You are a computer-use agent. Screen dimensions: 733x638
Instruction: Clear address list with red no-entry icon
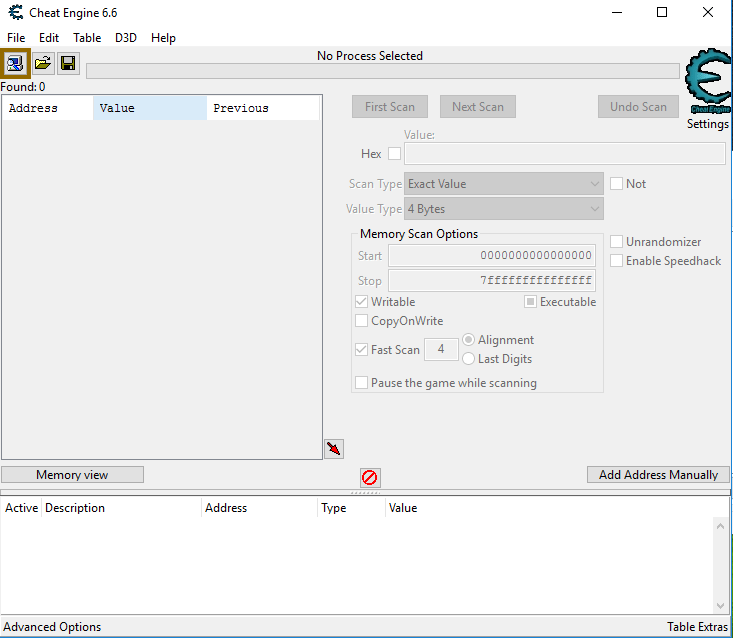(x=370, y=478)
